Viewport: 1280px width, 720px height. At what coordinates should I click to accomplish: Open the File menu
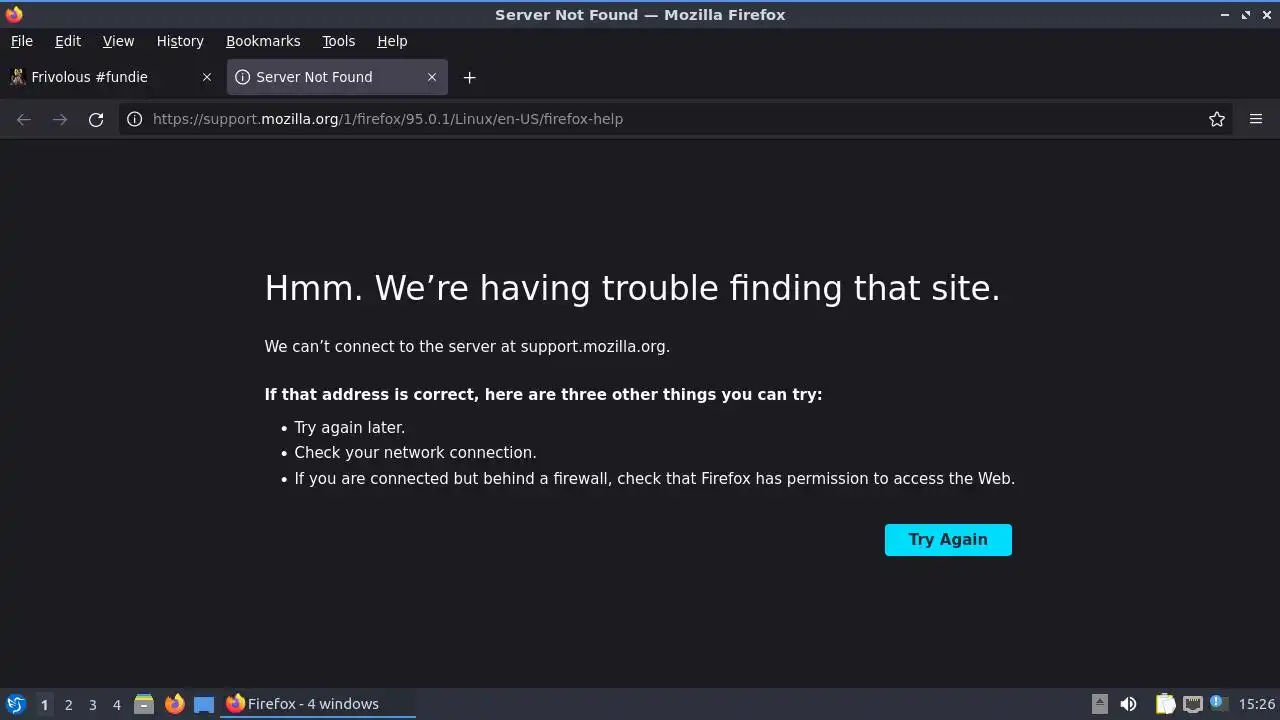22,41
